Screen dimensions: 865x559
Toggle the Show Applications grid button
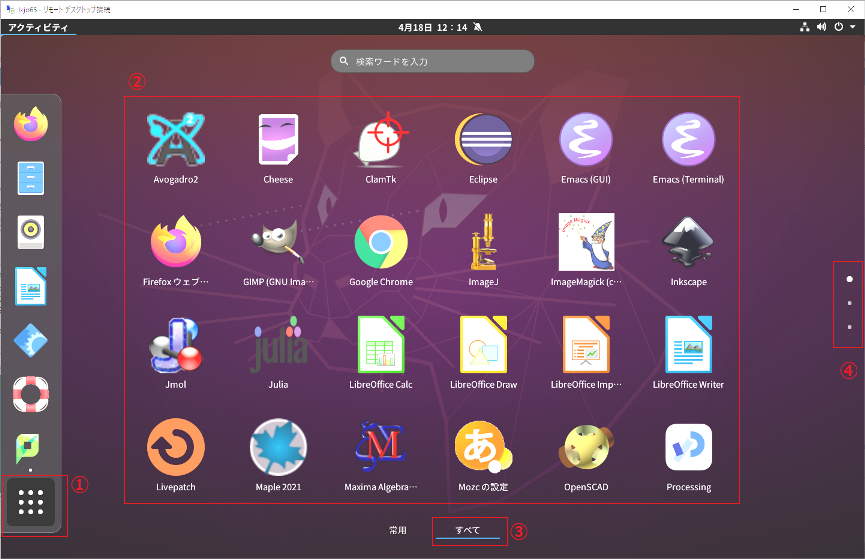[31, 502]
